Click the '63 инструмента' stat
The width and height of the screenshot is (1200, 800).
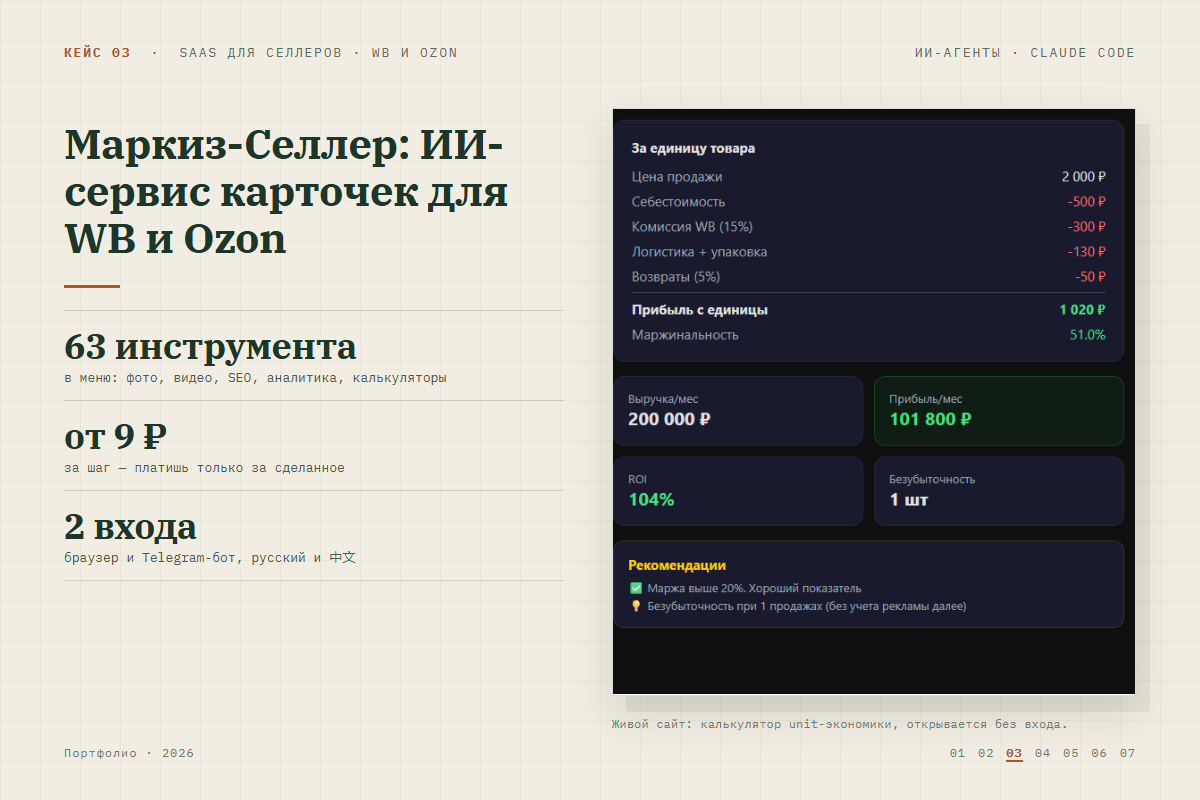coord(210,347)
